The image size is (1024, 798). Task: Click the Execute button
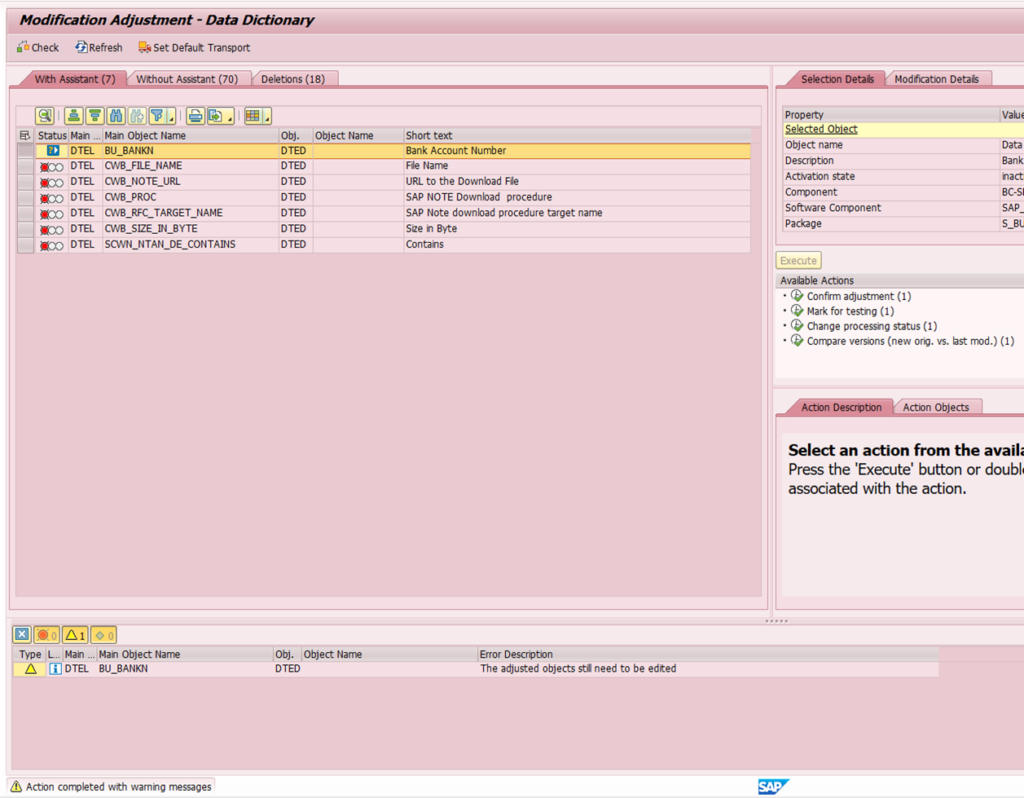click(798, 261)
